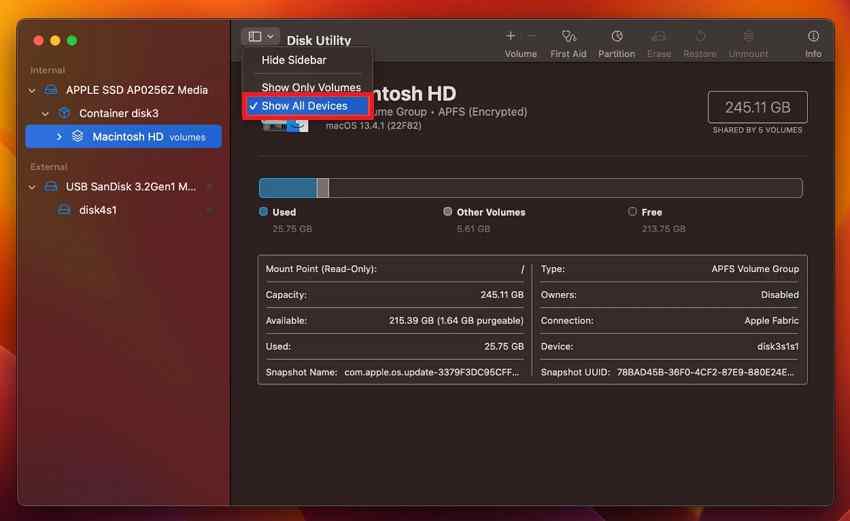Eject the disk4s1 volume
This screenshot has height=521, width=850.
(209, 210)
